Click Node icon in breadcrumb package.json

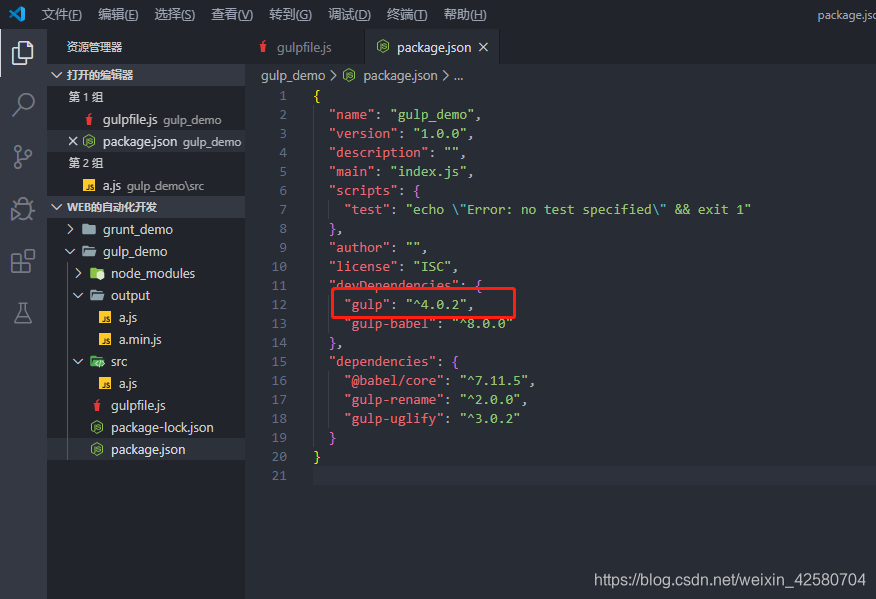tap(349, 75)
